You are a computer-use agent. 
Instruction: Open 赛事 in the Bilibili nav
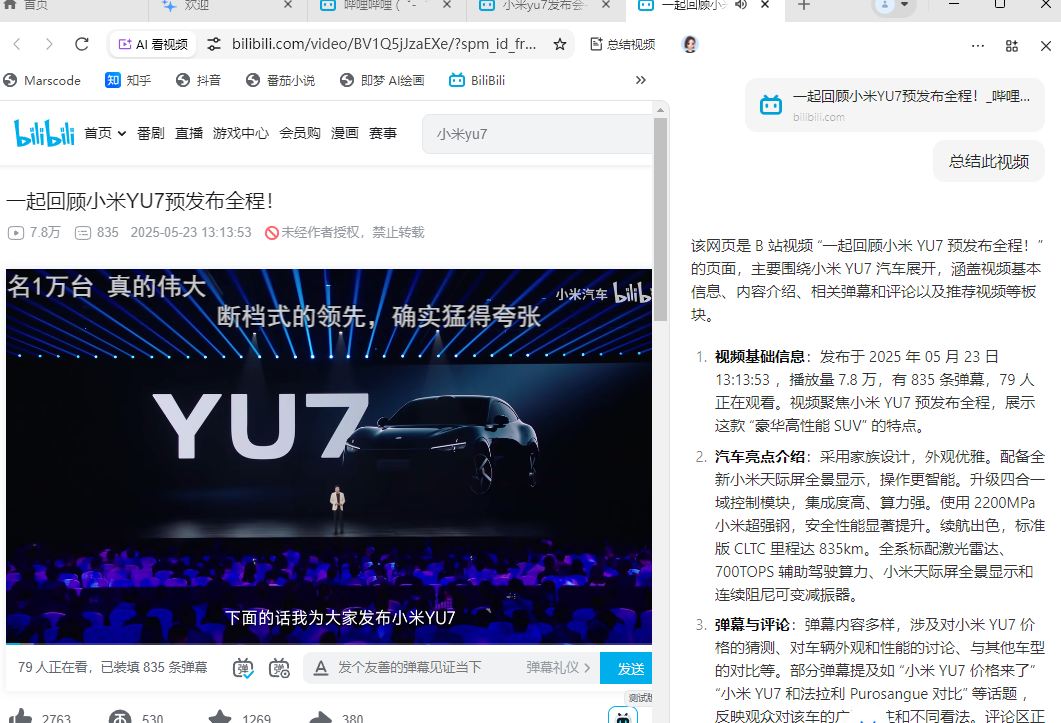pyautogui.click(x=383, y=133)
